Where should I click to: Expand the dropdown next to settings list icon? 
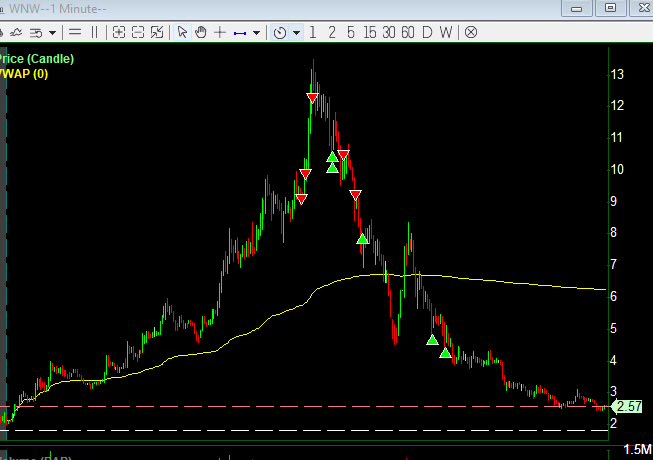pos(52,32)
